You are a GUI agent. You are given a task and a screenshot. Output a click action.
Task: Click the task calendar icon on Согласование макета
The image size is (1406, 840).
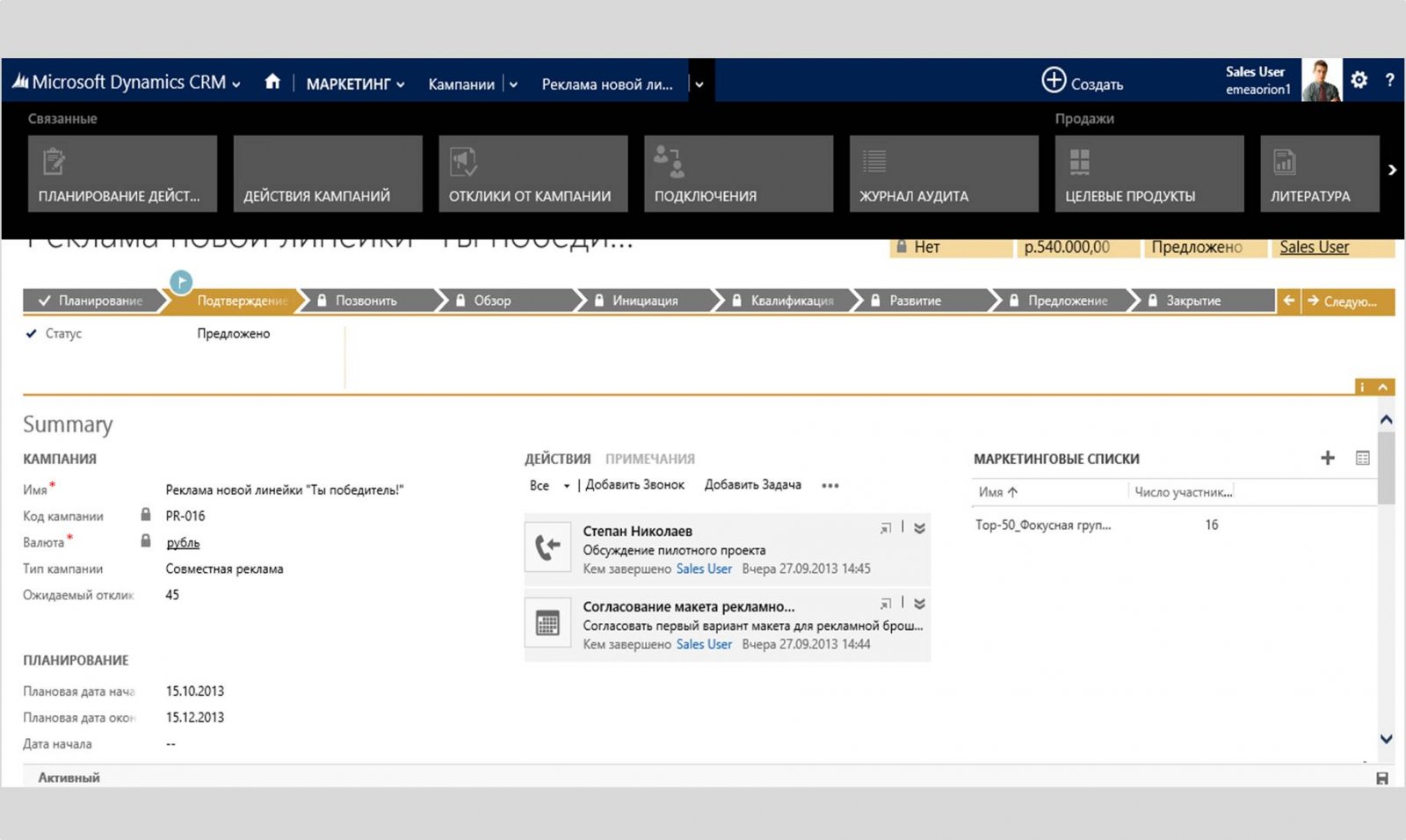pos(547,624)
